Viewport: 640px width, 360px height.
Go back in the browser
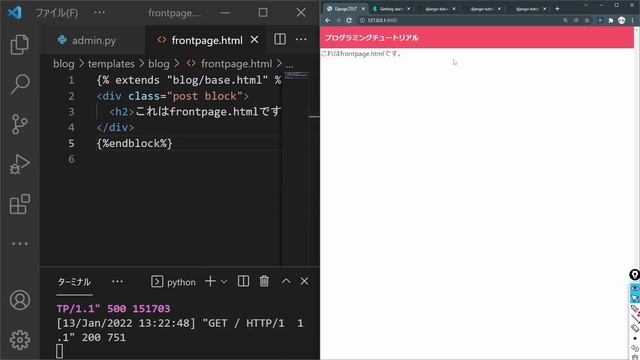click(x=328, y=20)
